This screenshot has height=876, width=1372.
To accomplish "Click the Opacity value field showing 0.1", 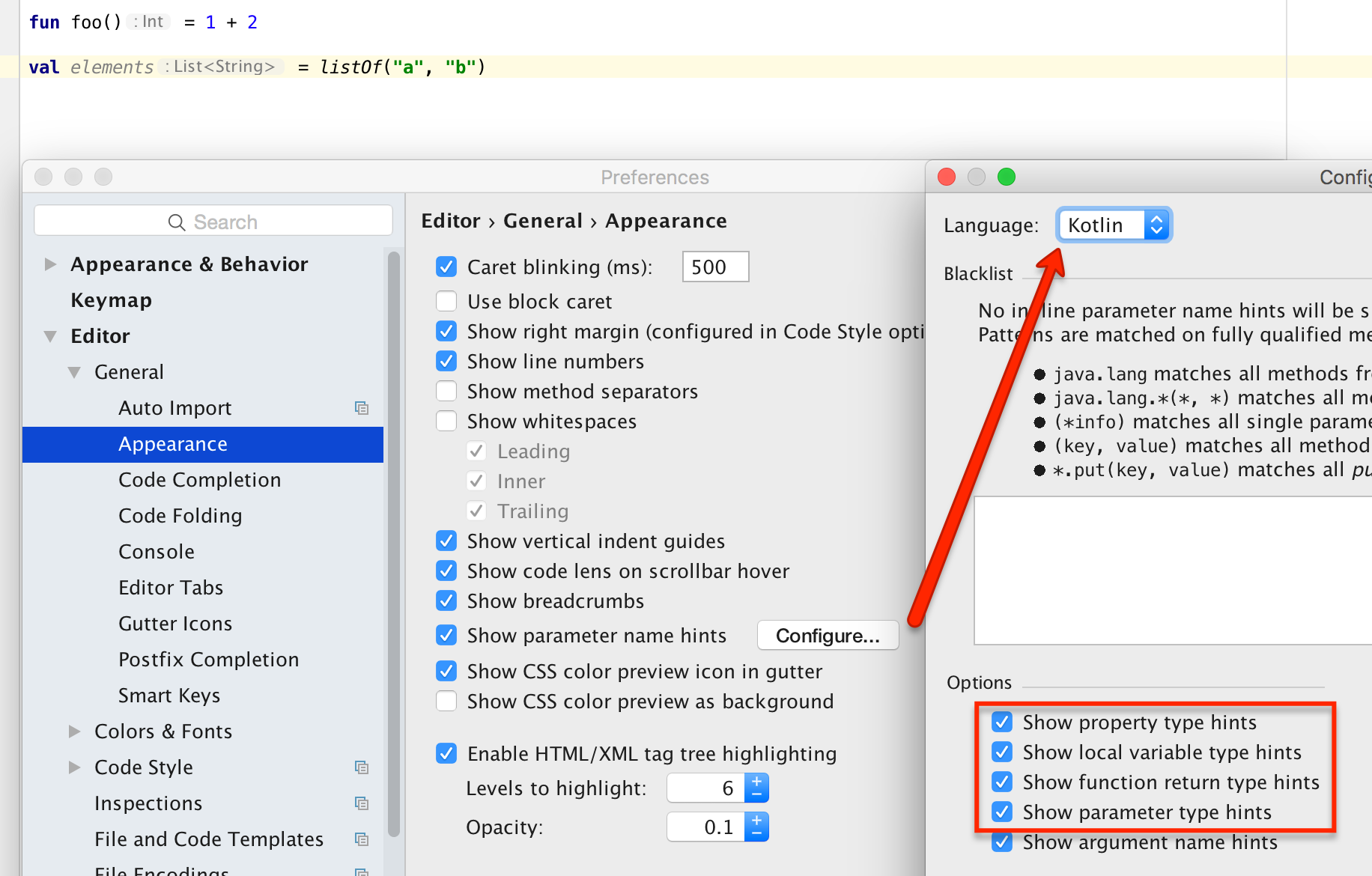I will 705,827.
